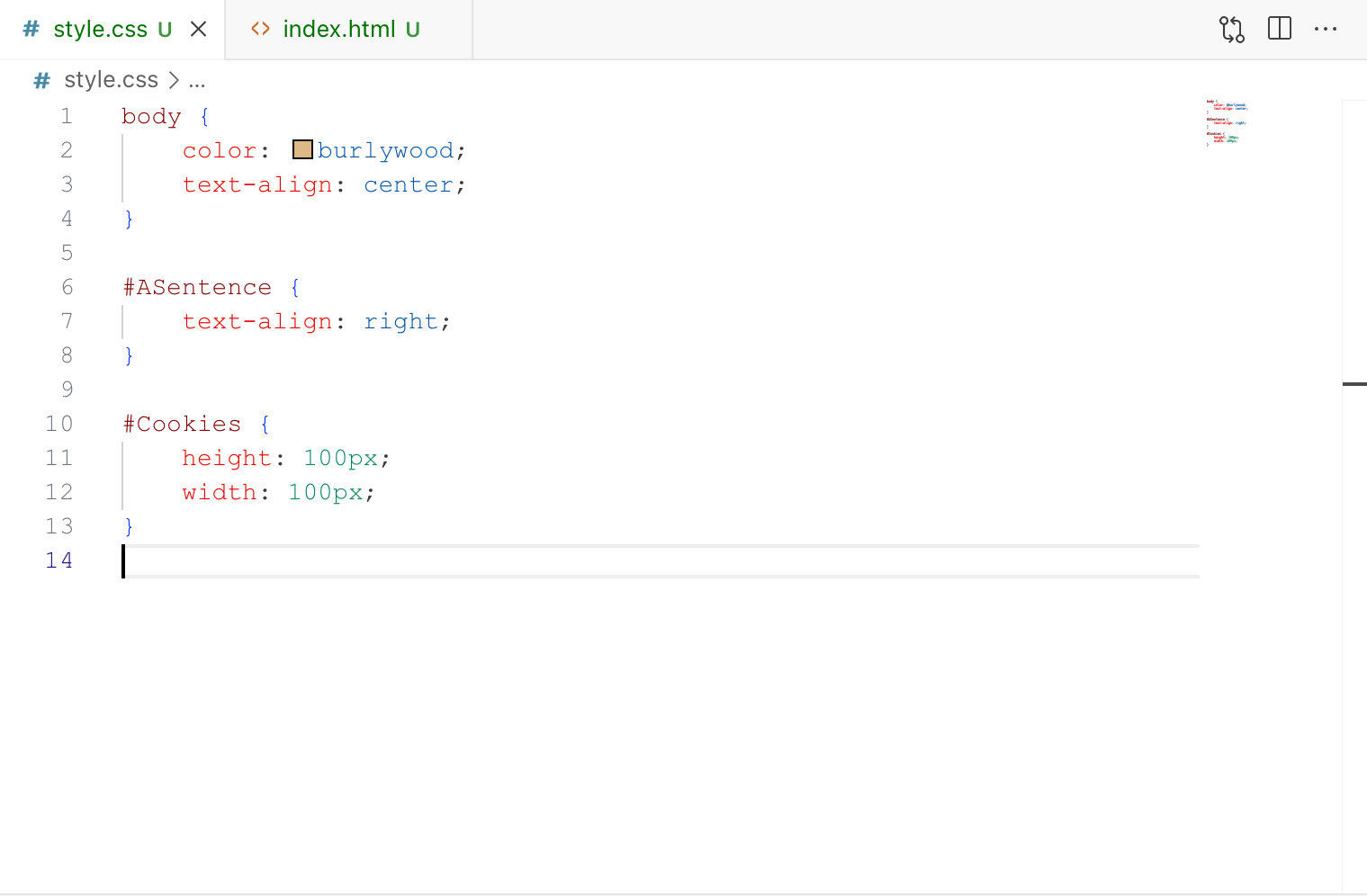Screen dimensions: 1367x896
Task: Click on the #Cookies selector text
Action: pyautogui.click(x=183, y=424)
